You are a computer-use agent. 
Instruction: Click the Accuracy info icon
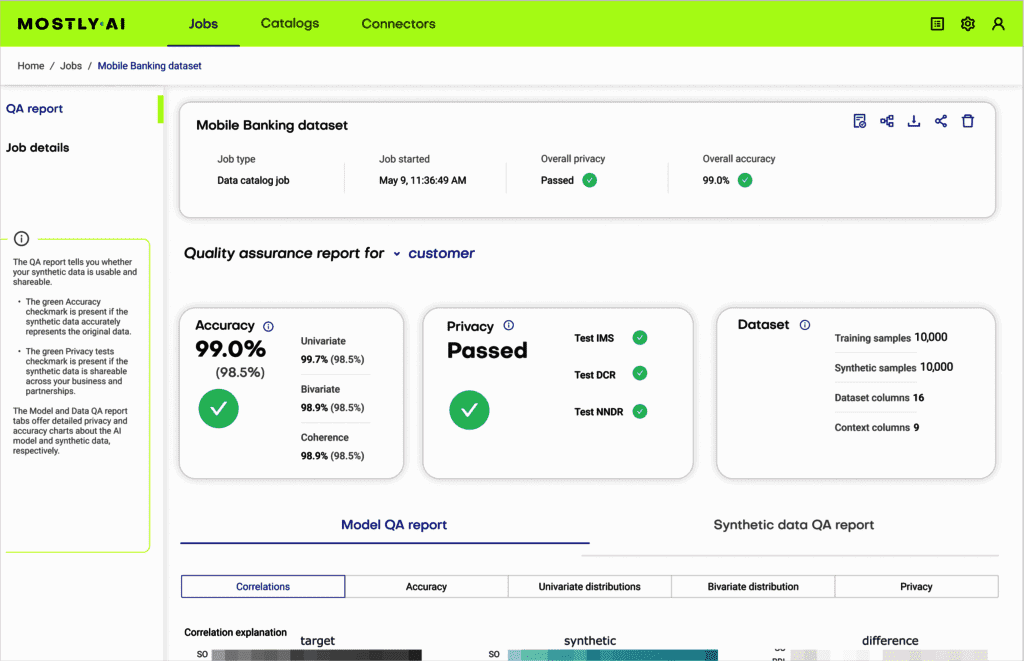[268, 326]
